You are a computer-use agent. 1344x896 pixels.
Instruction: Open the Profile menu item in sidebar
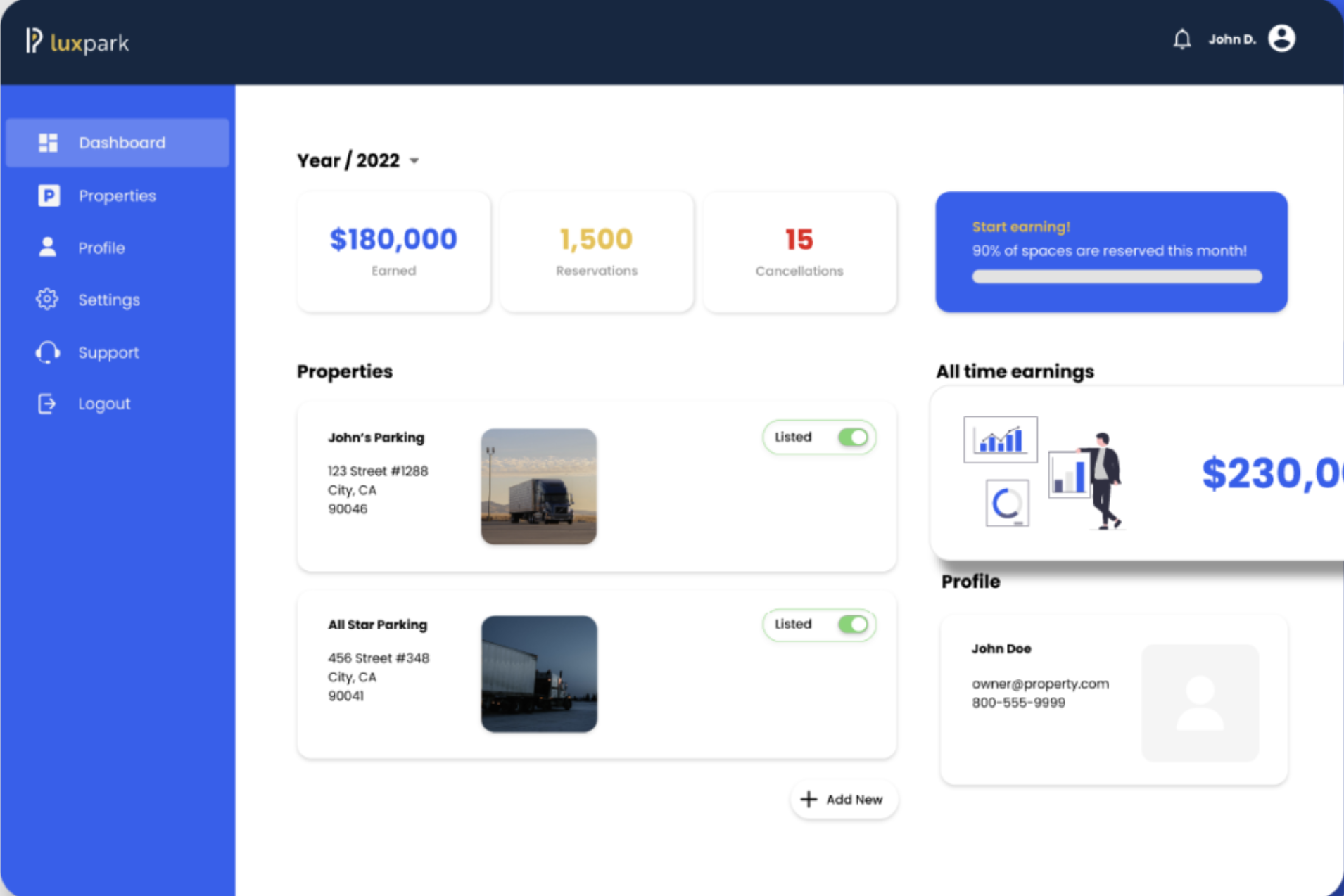coord(101,248)
